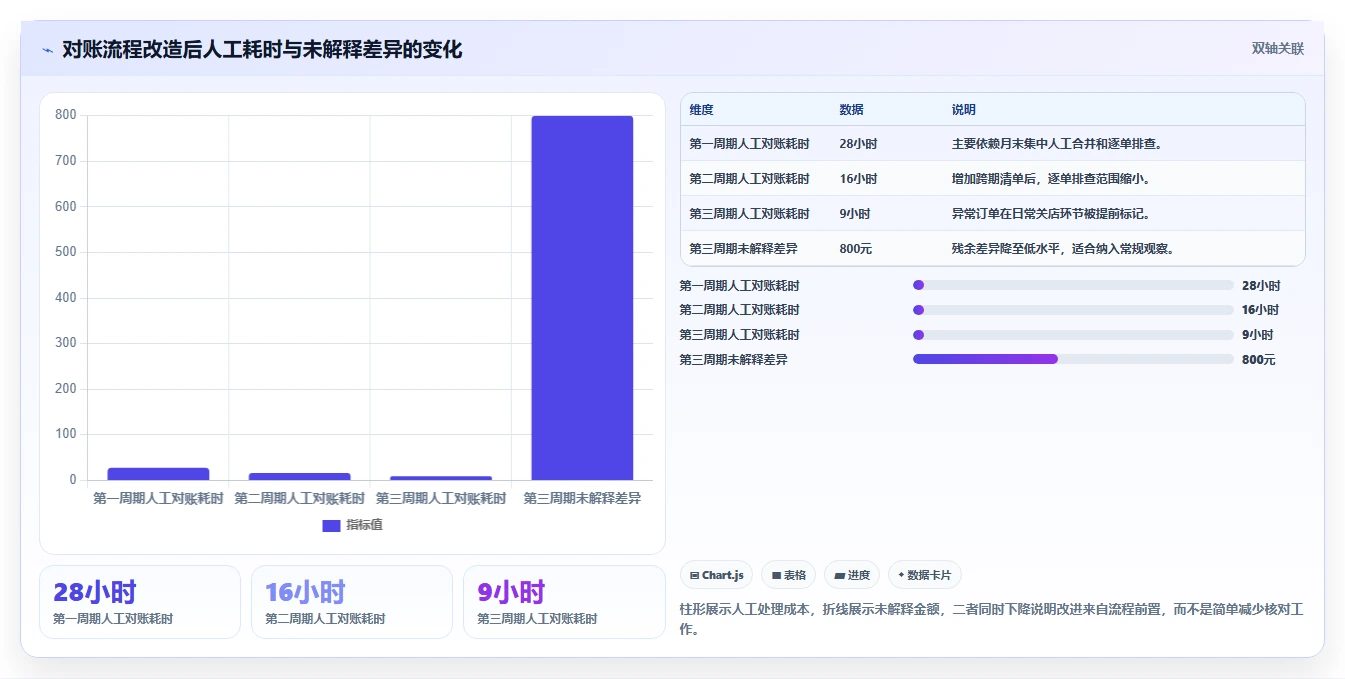Click the note 残余差异降至低水平，适合纳入常规观察。

(1062, 249)
